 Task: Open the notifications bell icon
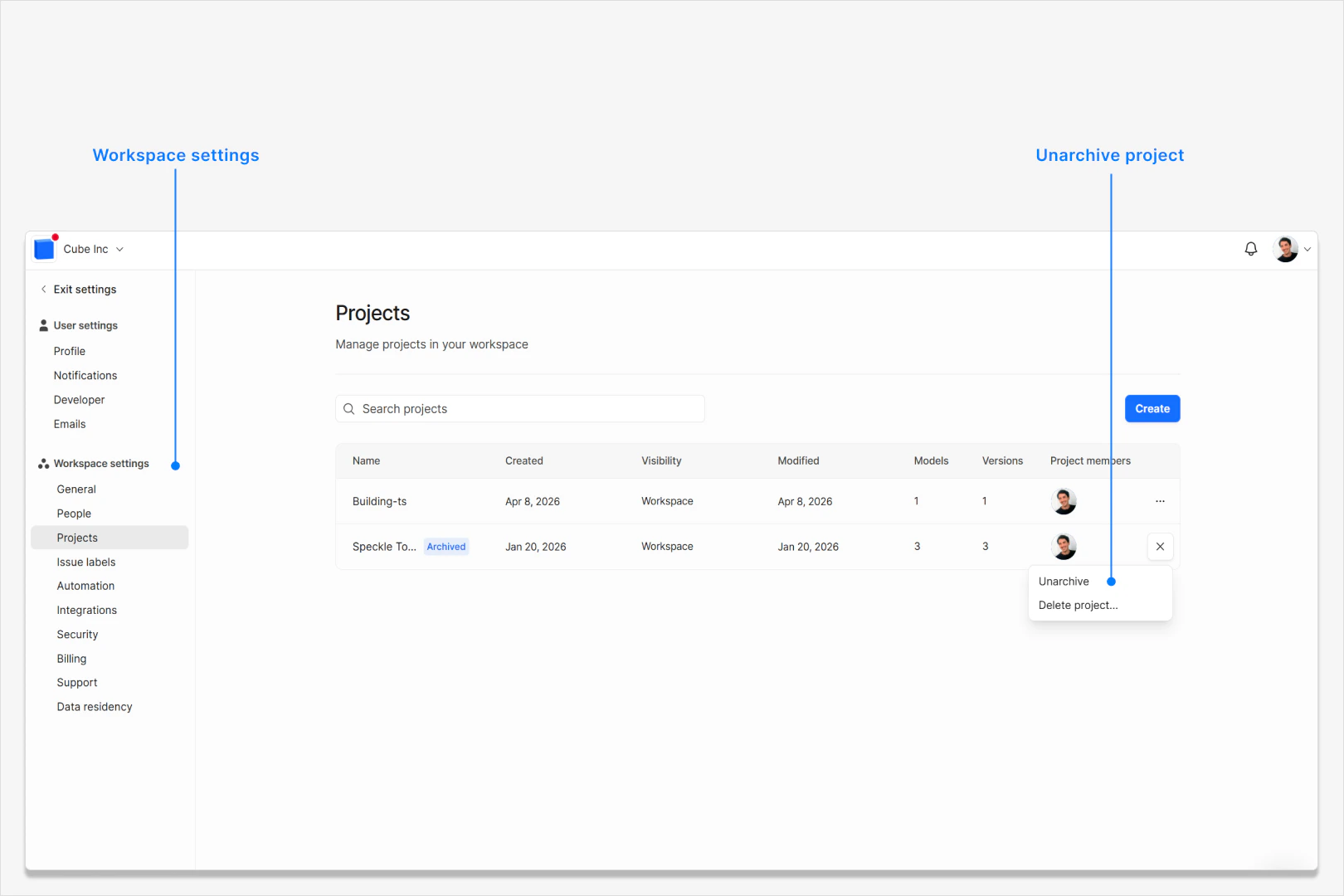(x=1250, y=249)
